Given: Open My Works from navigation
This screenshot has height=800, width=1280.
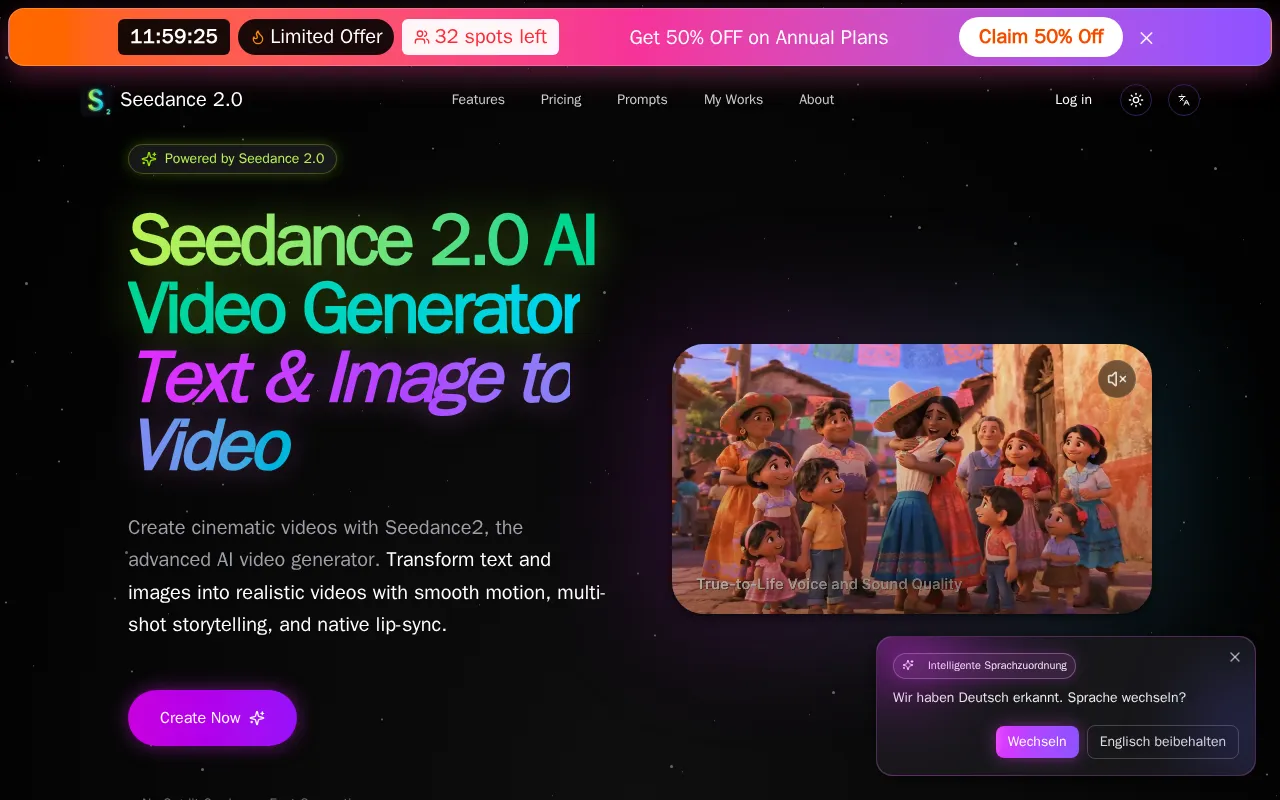Looking at the screenshot, I should [x=733, y=100].
